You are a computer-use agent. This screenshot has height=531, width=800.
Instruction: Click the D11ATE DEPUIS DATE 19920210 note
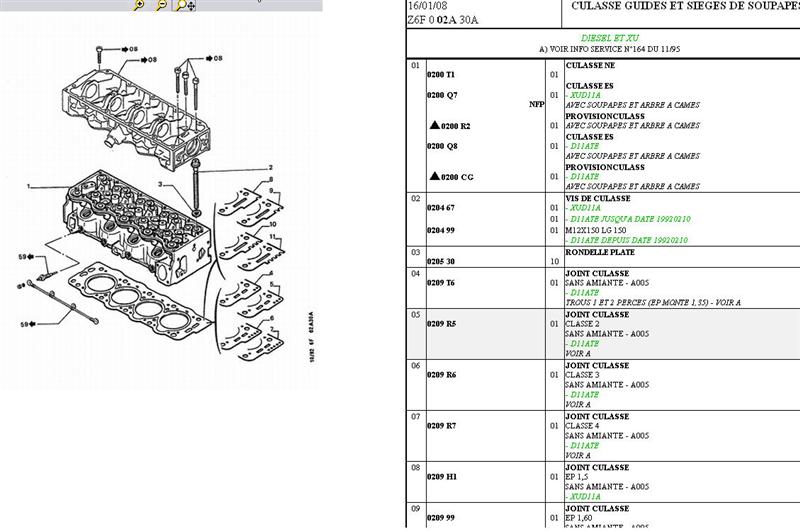tap(627, 240)
